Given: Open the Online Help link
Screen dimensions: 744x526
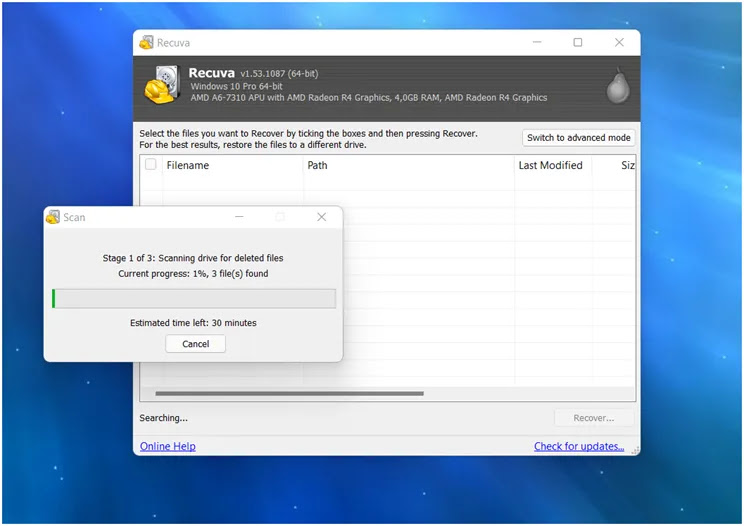Looking at the screenshot, I should [167, 446].
